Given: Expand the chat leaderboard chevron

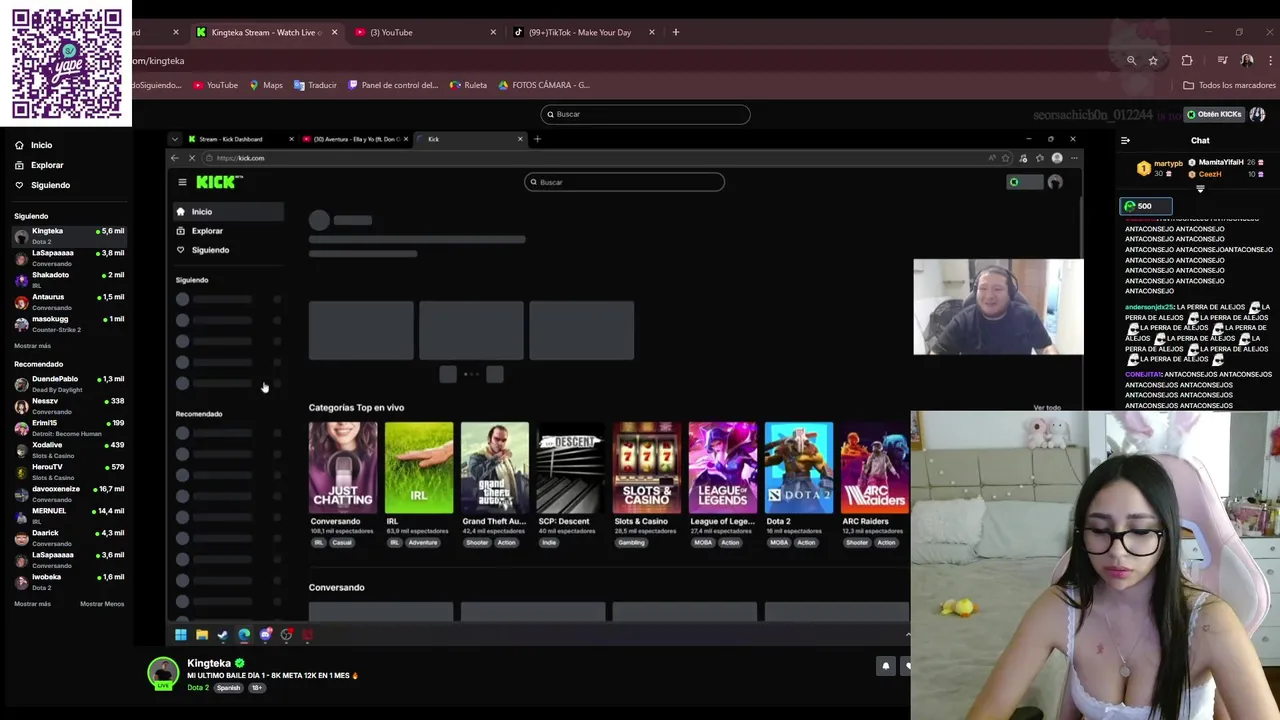Looking at the screenshot, I should (1200, 189).
